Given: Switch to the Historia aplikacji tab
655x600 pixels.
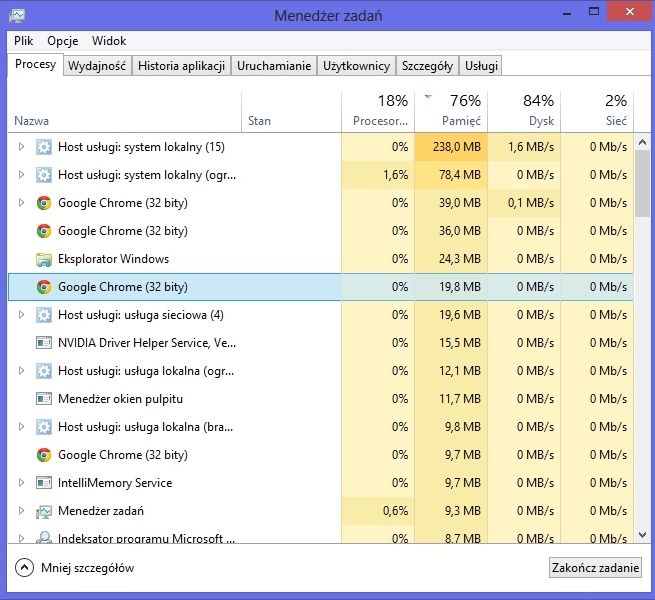Looking at the screenshot, I should 181,66.
